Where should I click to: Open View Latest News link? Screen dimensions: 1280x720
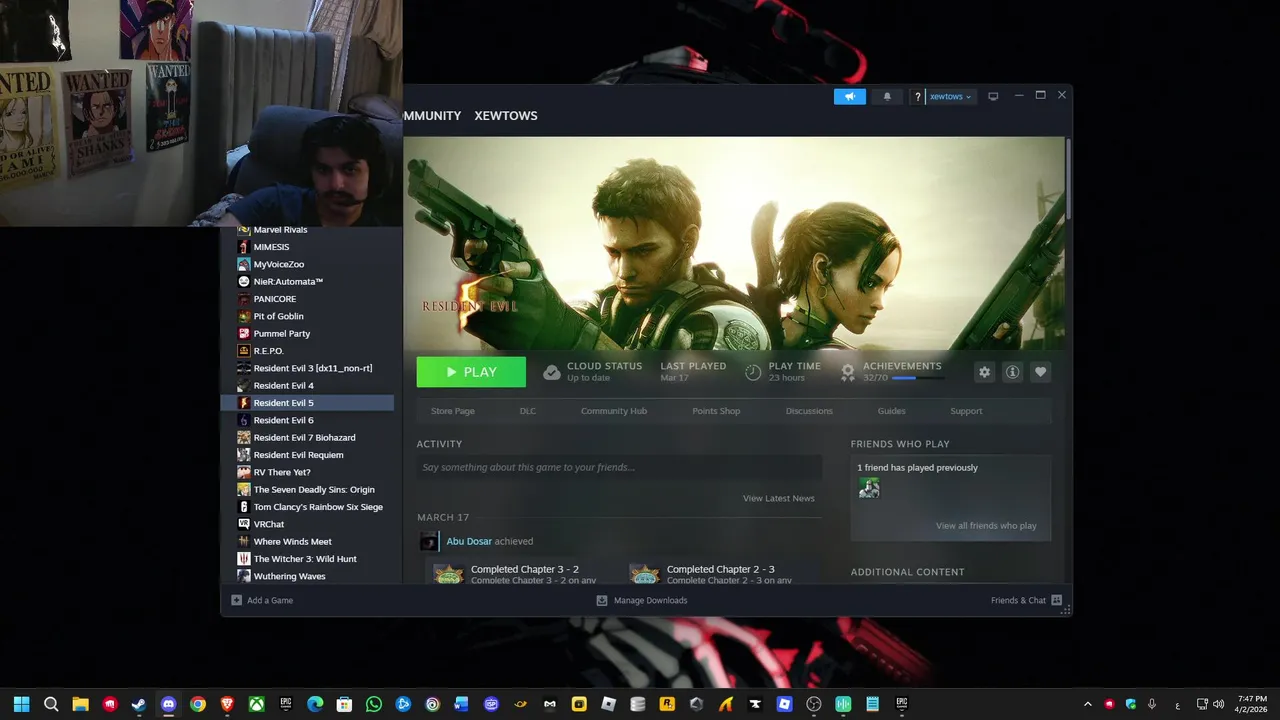[x=779, y=498]
